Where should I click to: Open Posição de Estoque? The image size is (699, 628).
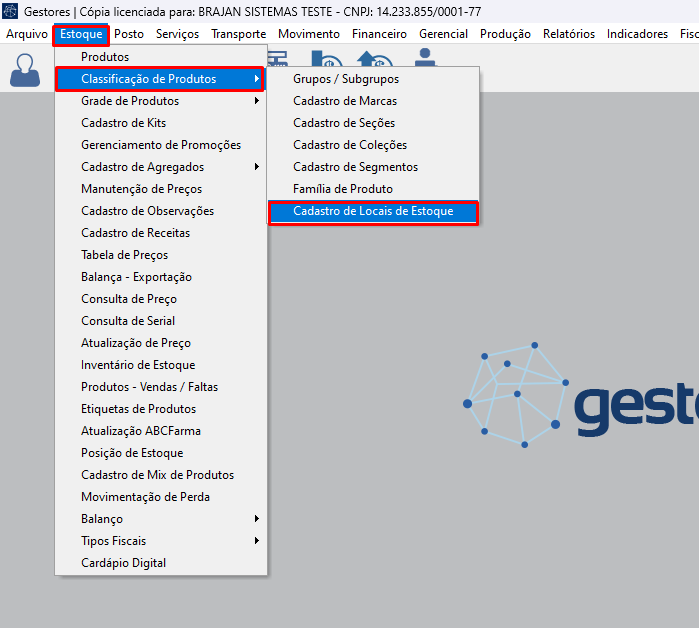[x=132, y=453]
